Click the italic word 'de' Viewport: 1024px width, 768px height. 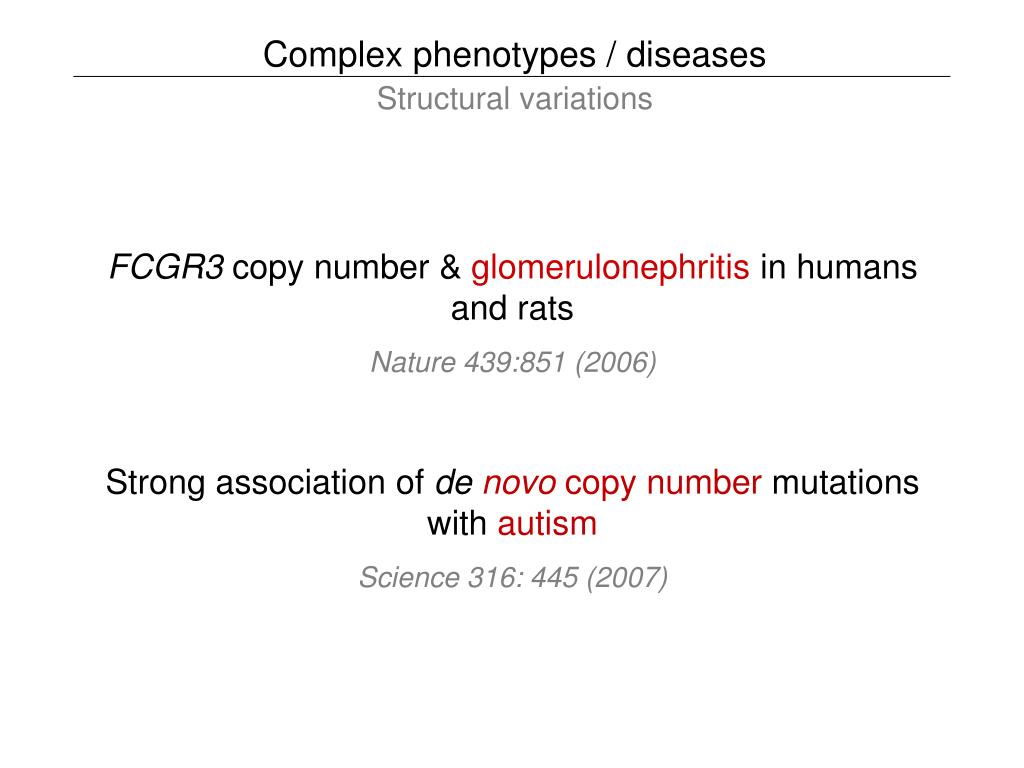(x=454, y=483)
